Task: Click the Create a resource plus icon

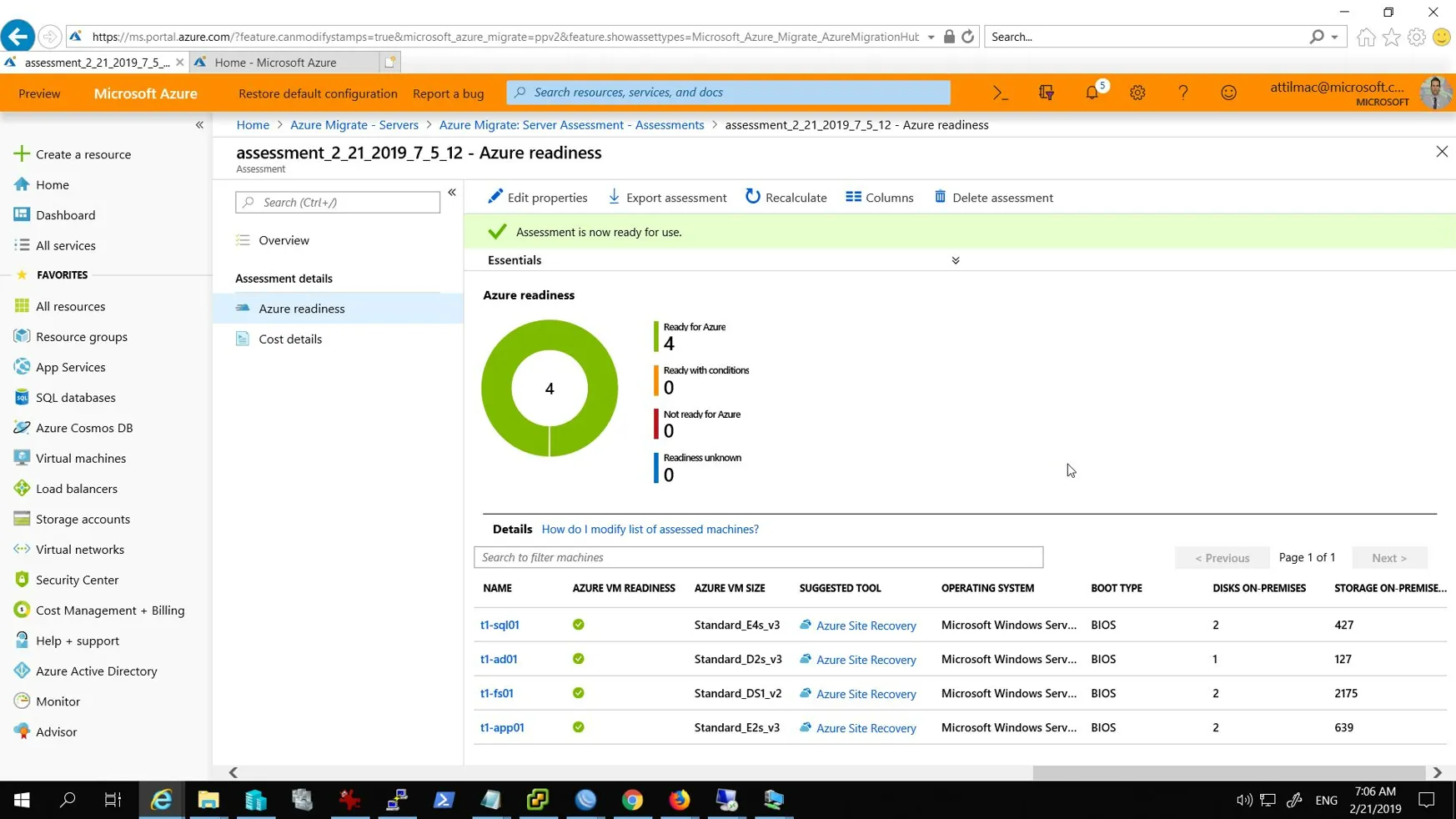Action: [22, 153]
